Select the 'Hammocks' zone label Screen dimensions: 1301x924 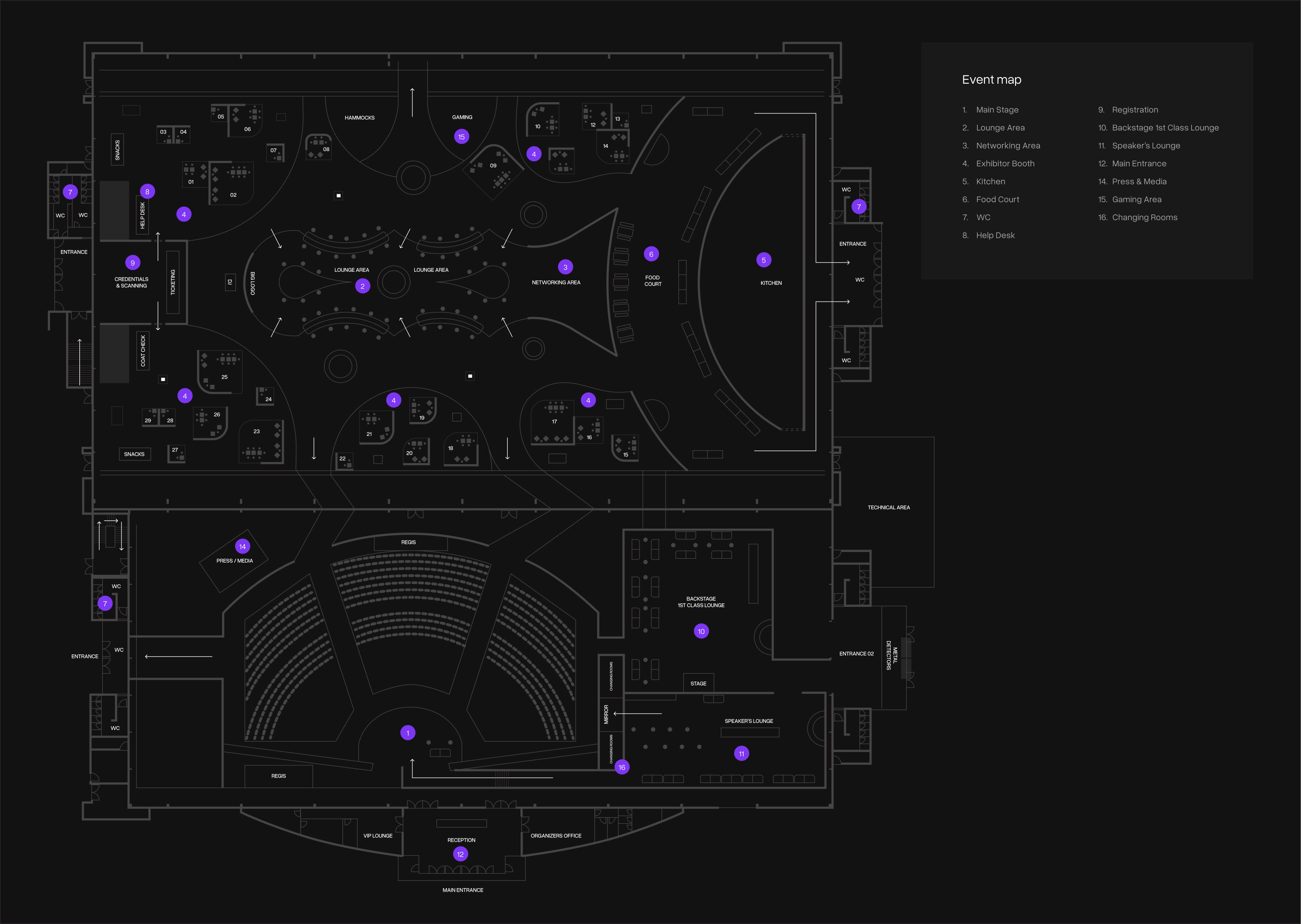coord(359,118)
